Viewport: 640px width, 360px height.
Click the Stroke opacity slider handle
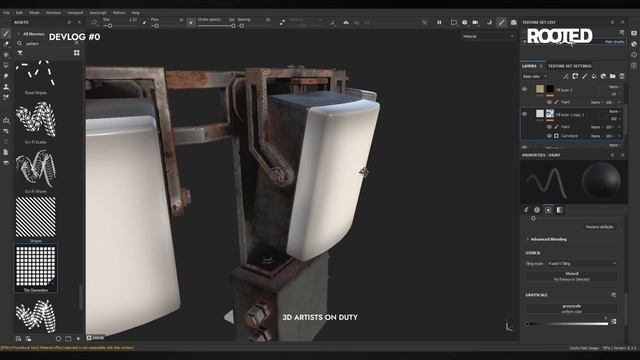tap(233, 26)
